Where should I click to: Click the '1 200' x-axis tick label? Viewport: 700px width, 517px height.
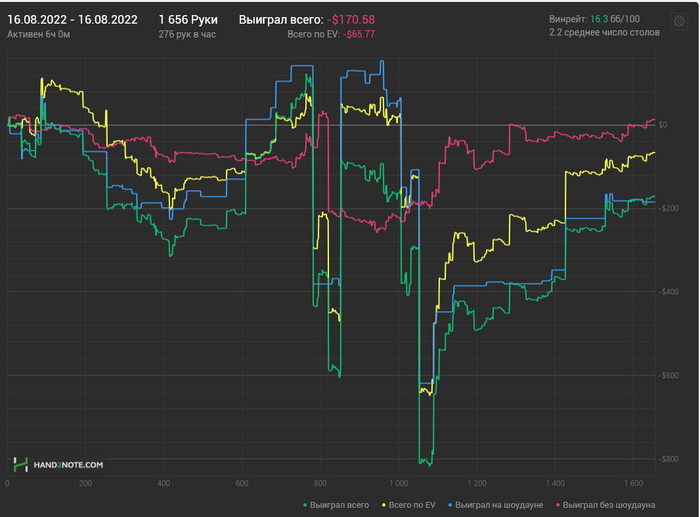point(477,483)
